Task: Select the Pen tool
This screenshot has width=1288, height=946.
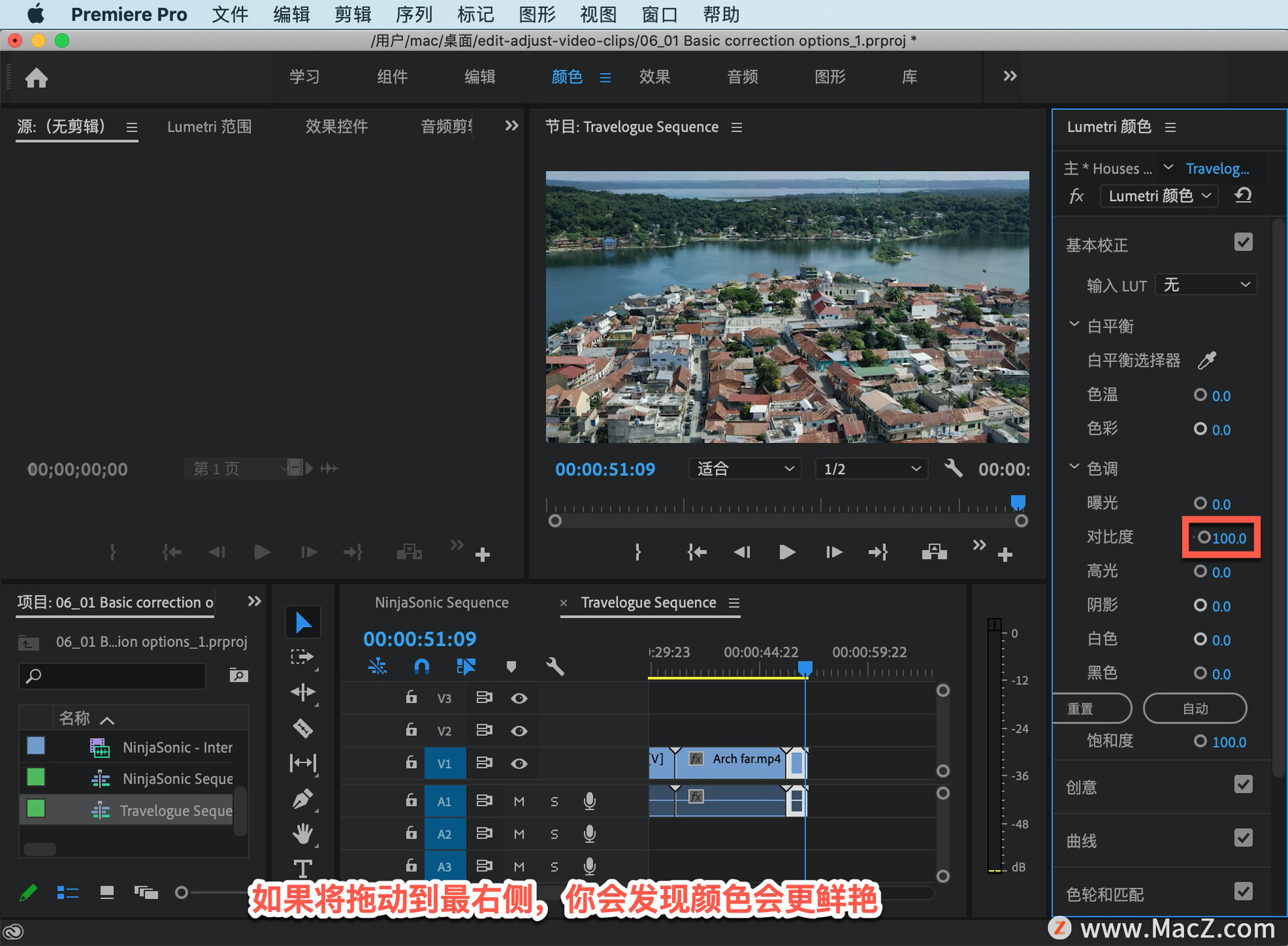Action: pyautogui.click(x=303, y=798)
